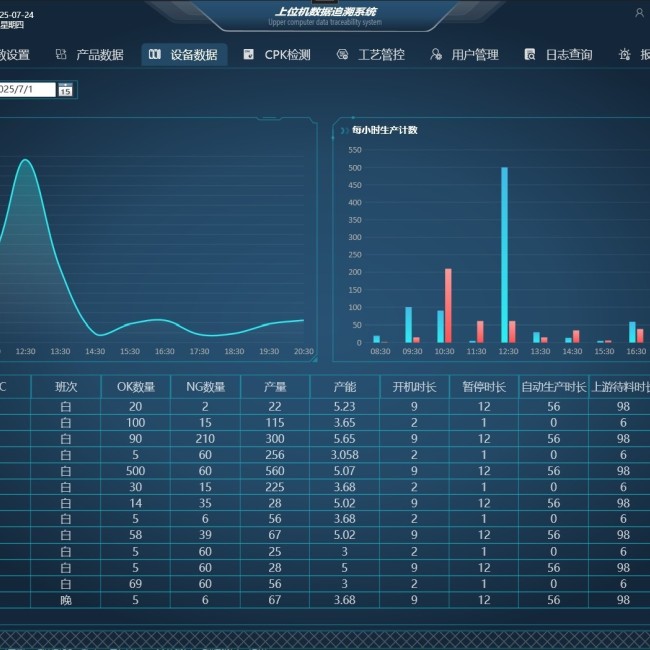Click the NG数量 cell showing 39
The width and height of the screenshot is (650, 650).
tap(205, 535)
